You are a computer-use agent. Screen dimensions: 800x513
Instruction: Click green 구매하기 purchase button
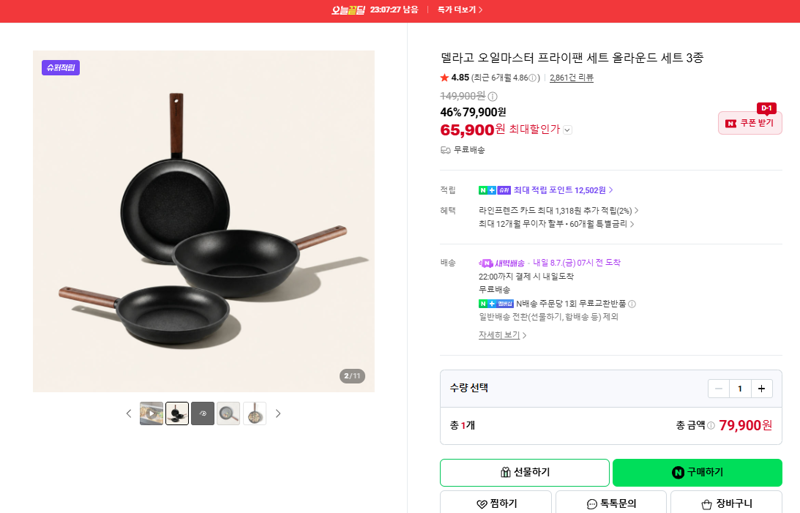697,473
